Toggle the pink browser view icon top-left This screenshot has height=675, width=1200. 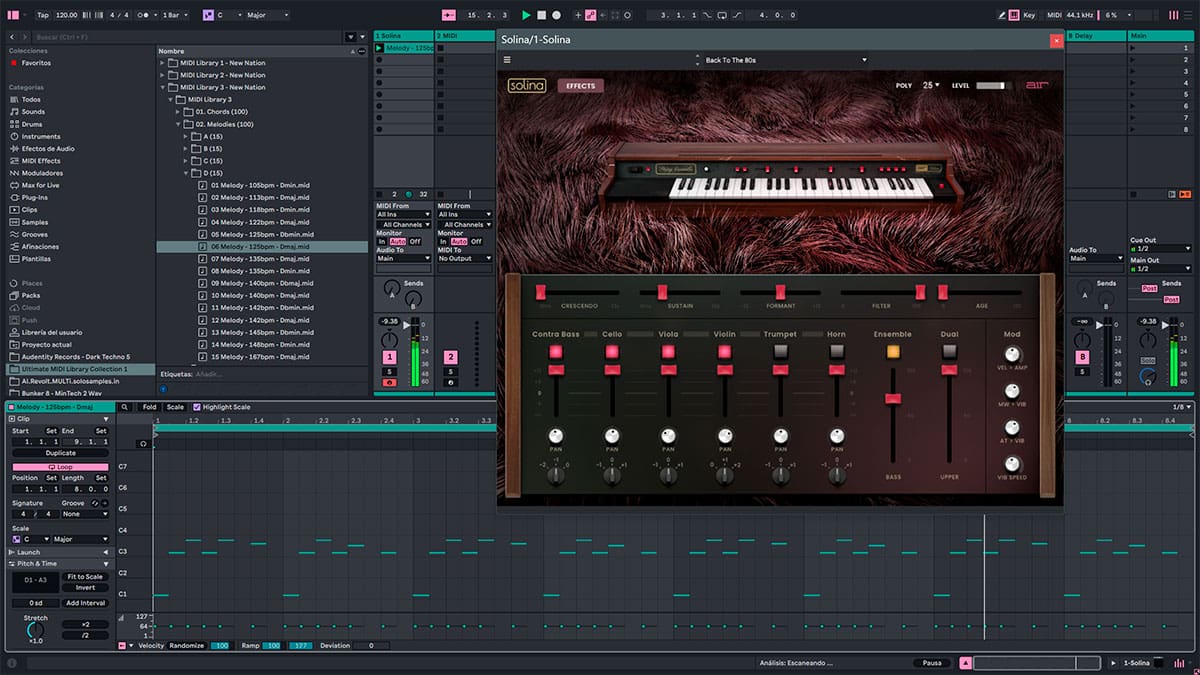pos(14,15)
